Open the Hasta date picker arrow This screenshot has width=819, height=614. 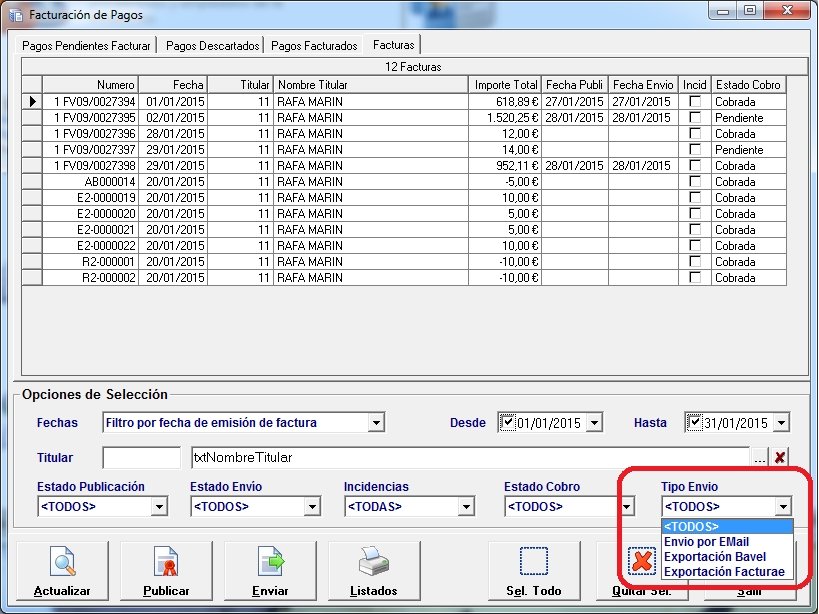pos(781,422)
